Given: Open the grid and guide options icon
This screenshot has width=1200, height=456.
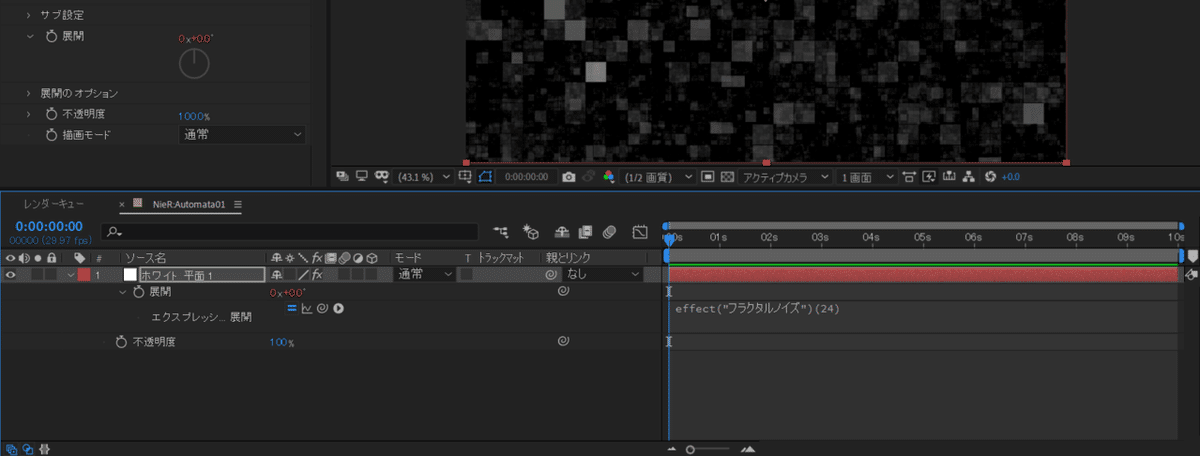Looking at the screenshot, I should tap(465, 176).
